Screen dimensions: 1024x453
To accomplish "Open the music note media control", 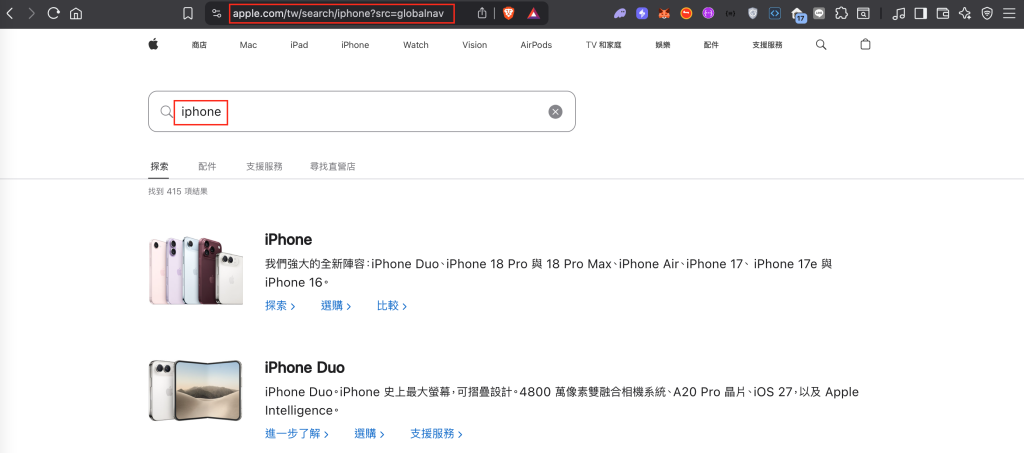I will coord(899,13).
